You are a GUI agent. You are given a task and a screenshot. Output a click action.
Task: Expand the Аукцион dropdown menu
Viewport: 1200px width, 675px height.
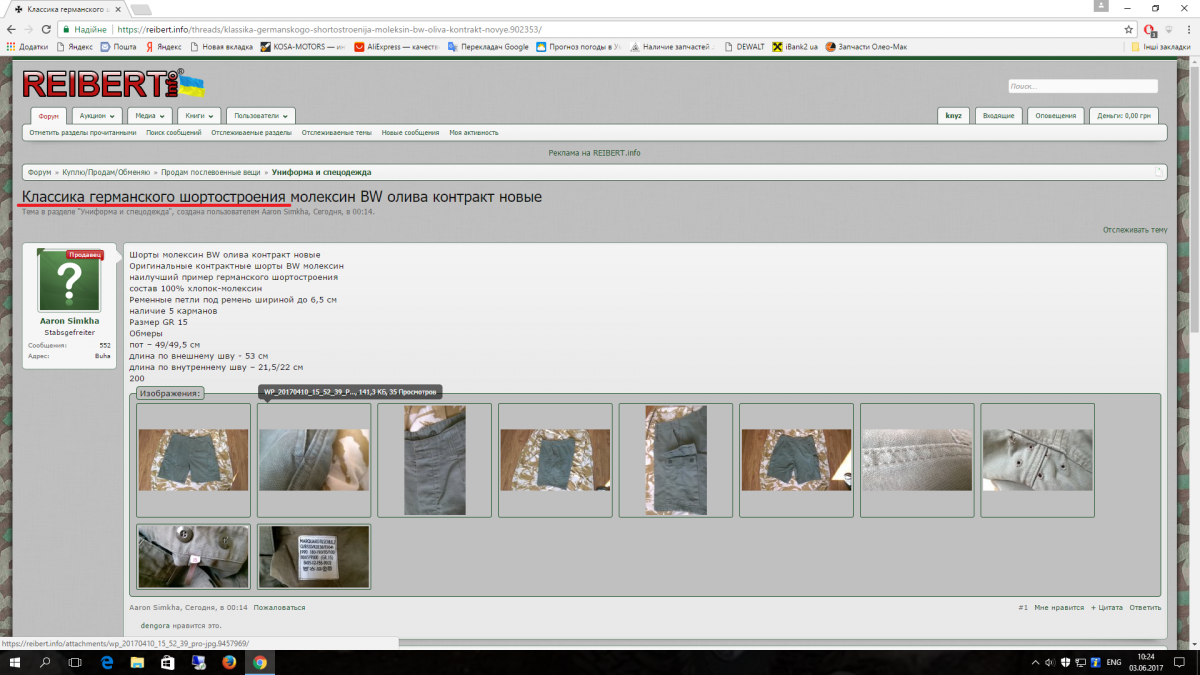coord(96,116)
